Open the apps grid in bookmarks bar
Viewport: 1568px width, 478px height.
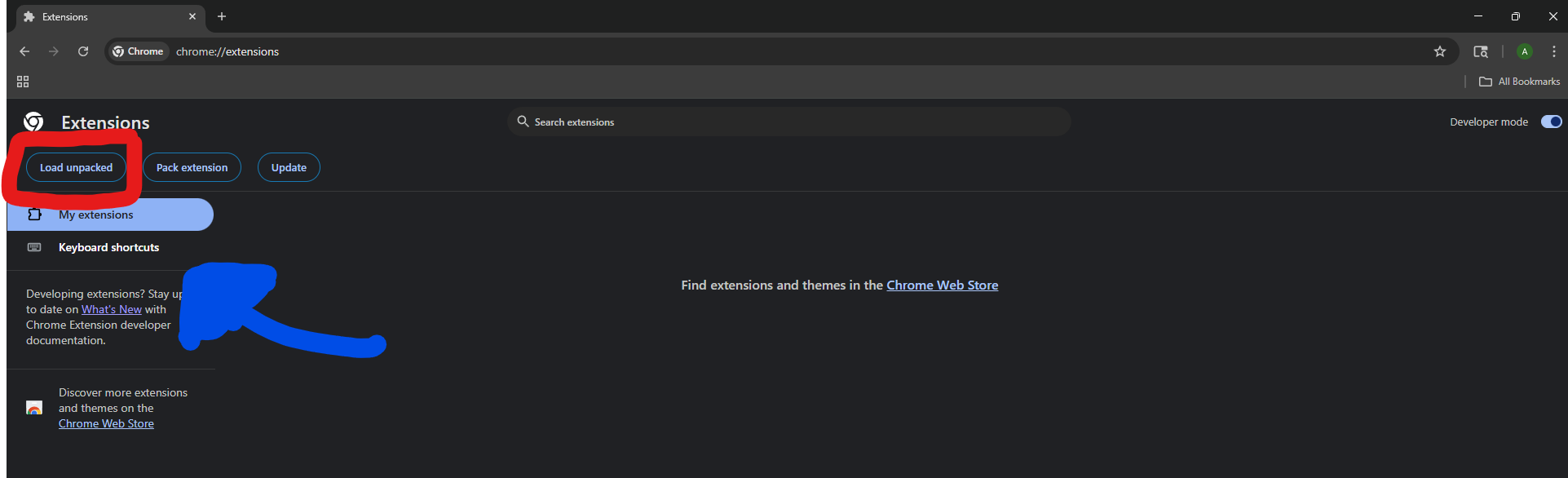click(x=23, y=82)
